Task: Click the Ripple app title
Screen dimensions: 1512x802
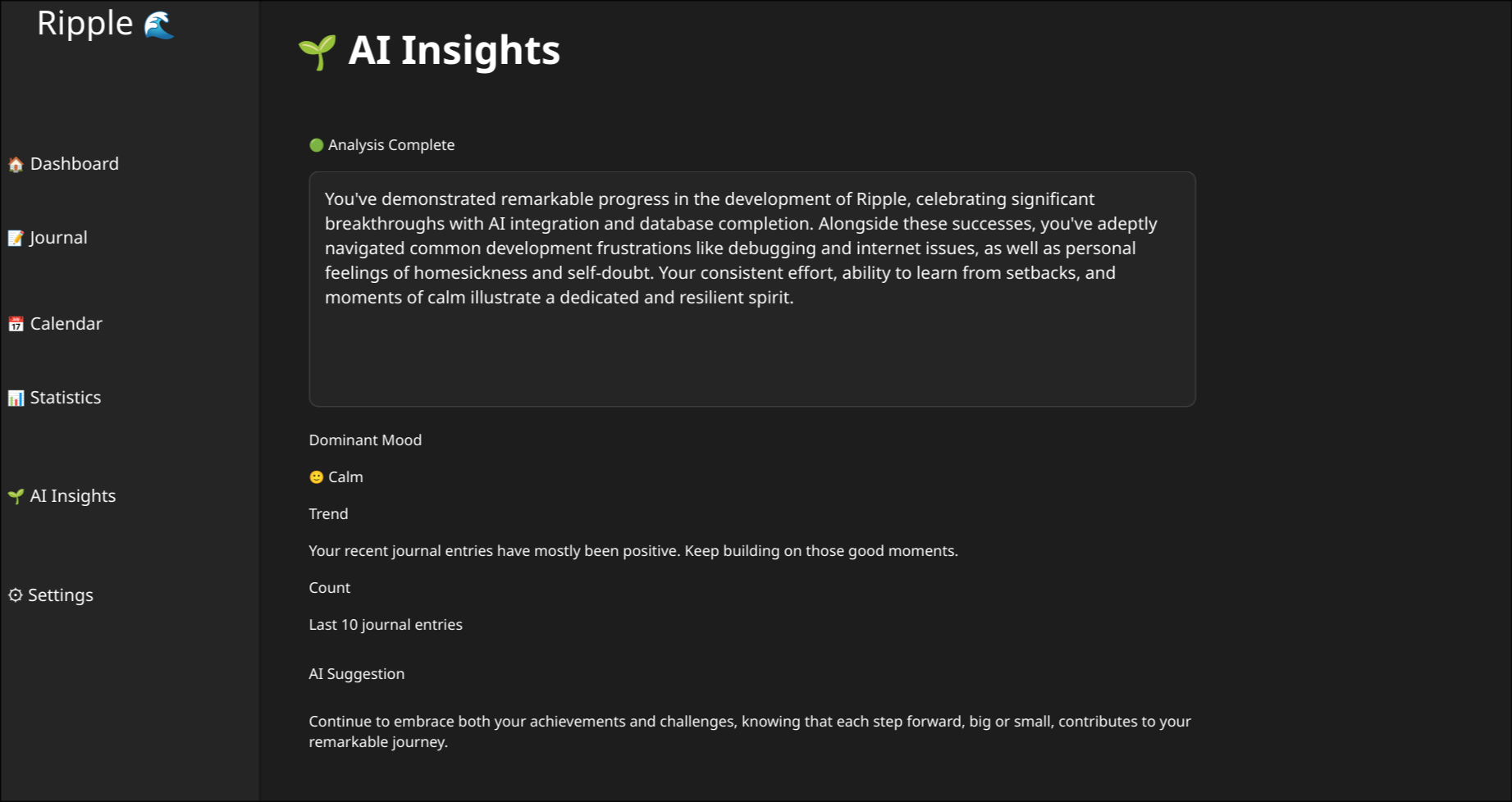Action: pos(85,24)
